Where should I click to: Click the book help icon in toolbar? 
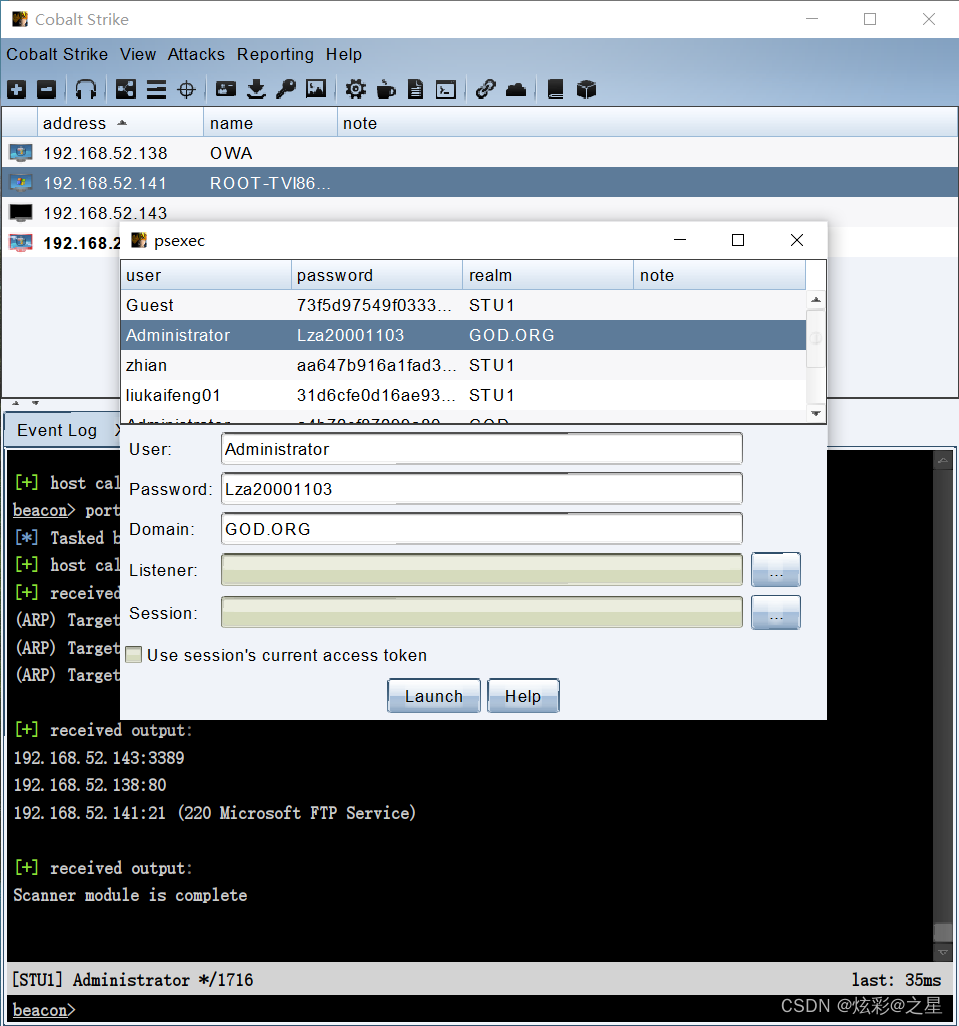click(x=555, y=89)
